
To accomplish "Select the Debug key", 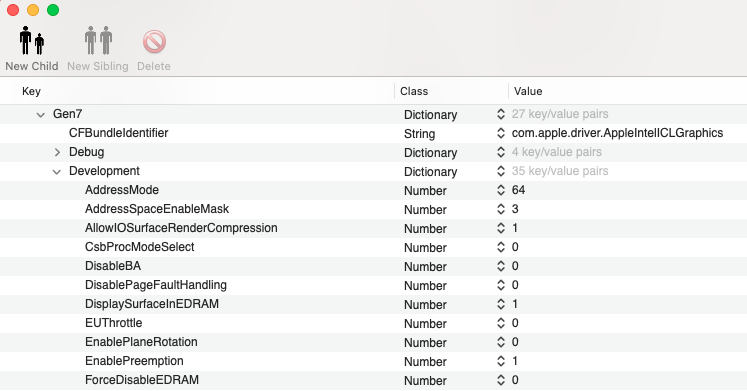I will pyautogui.click(x=86, y=152).
